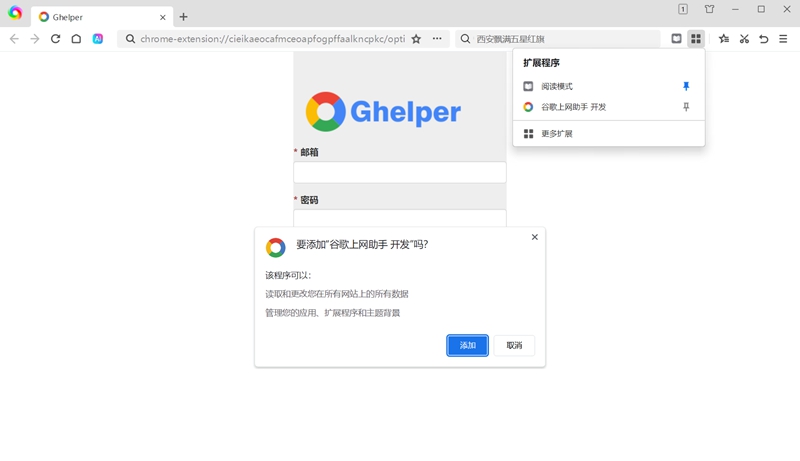Toggle reading mode icon in toolbar
800x461 pixels.
tap(676, 39)
